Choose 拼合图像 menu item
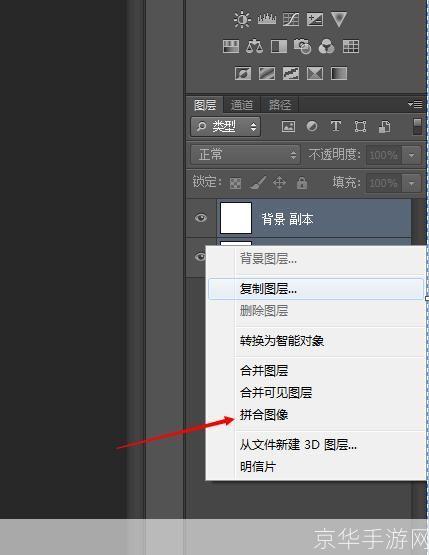The image size is (429, 555). tap(316, 414)
